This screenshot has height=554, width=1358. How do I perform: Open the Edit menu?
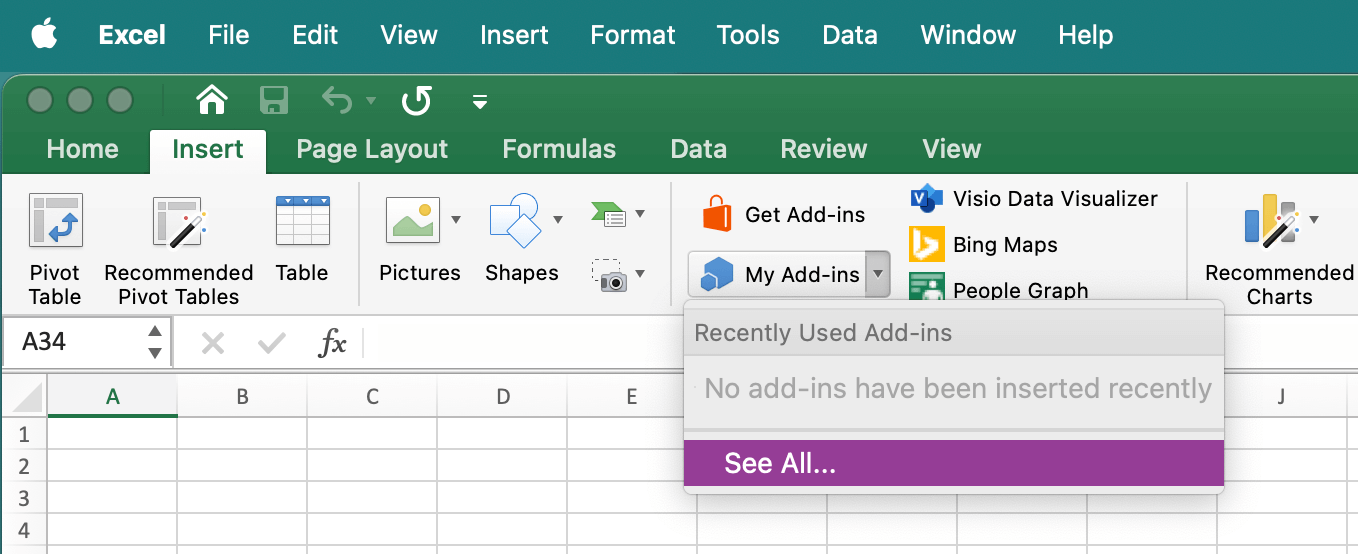click(315, 35)
